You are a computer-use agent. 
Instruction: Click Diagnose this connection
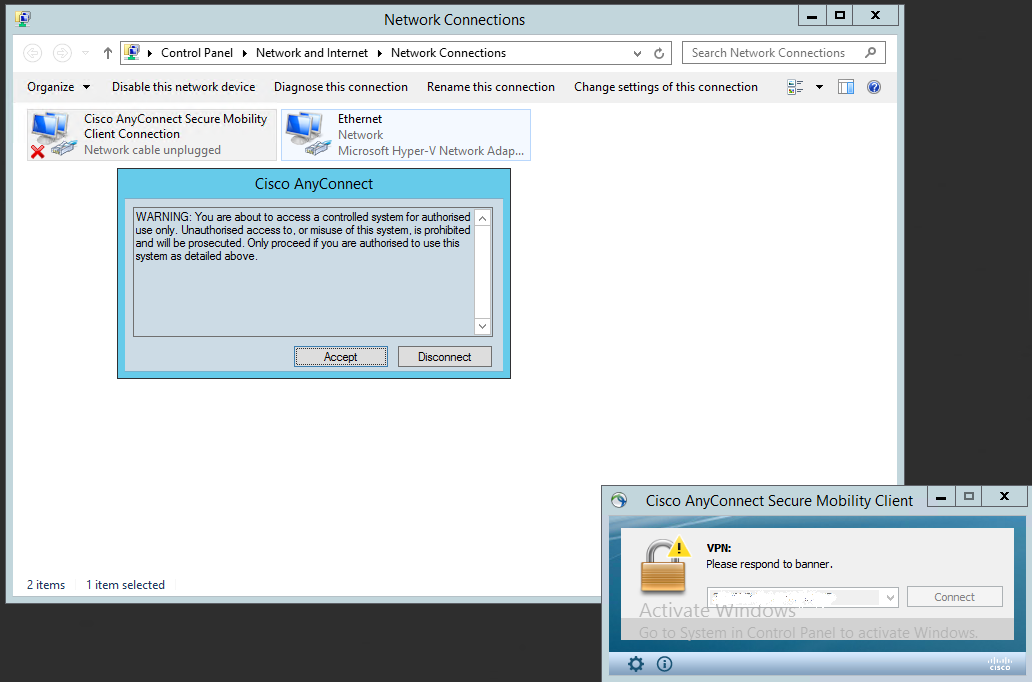[341, 87]
